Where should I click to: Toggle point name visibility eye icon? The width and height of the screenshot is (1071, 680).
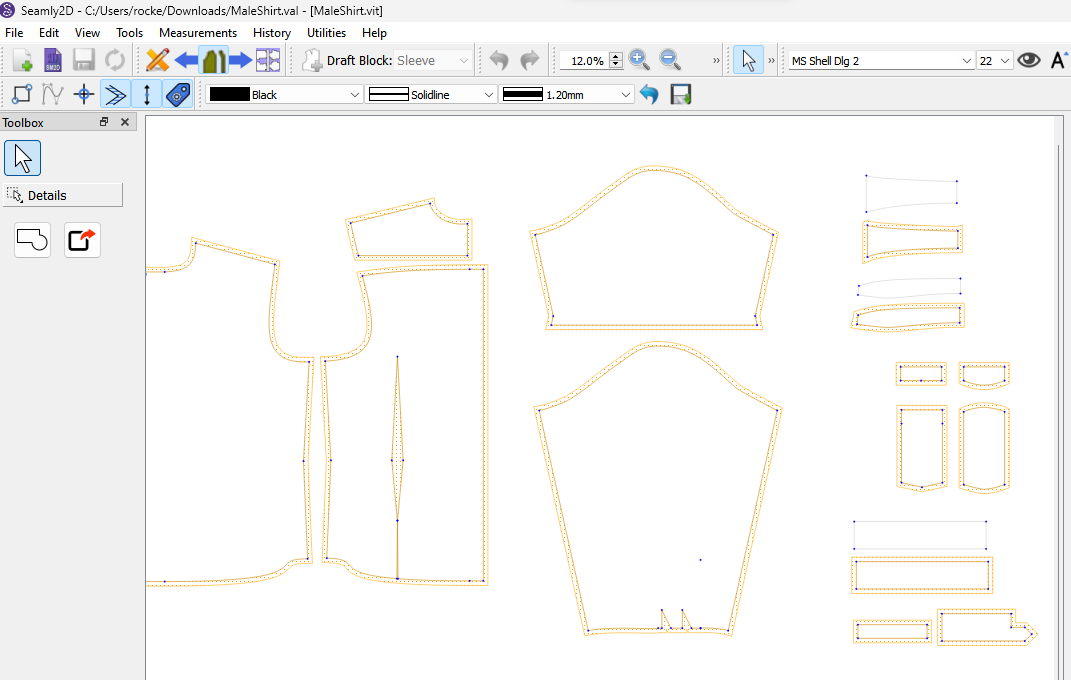1028,60
